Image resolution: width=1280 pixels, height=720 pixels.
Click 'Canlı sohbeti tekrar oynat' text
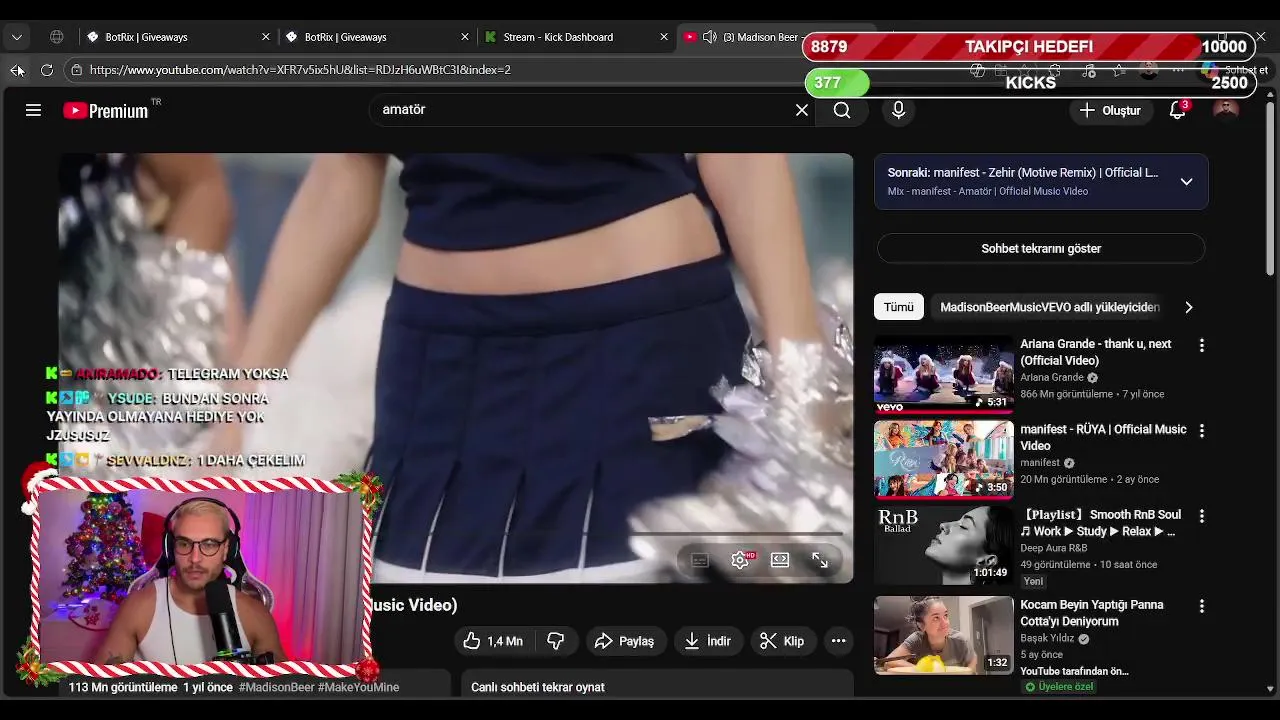pyautogui.click(x=538, y=687)
